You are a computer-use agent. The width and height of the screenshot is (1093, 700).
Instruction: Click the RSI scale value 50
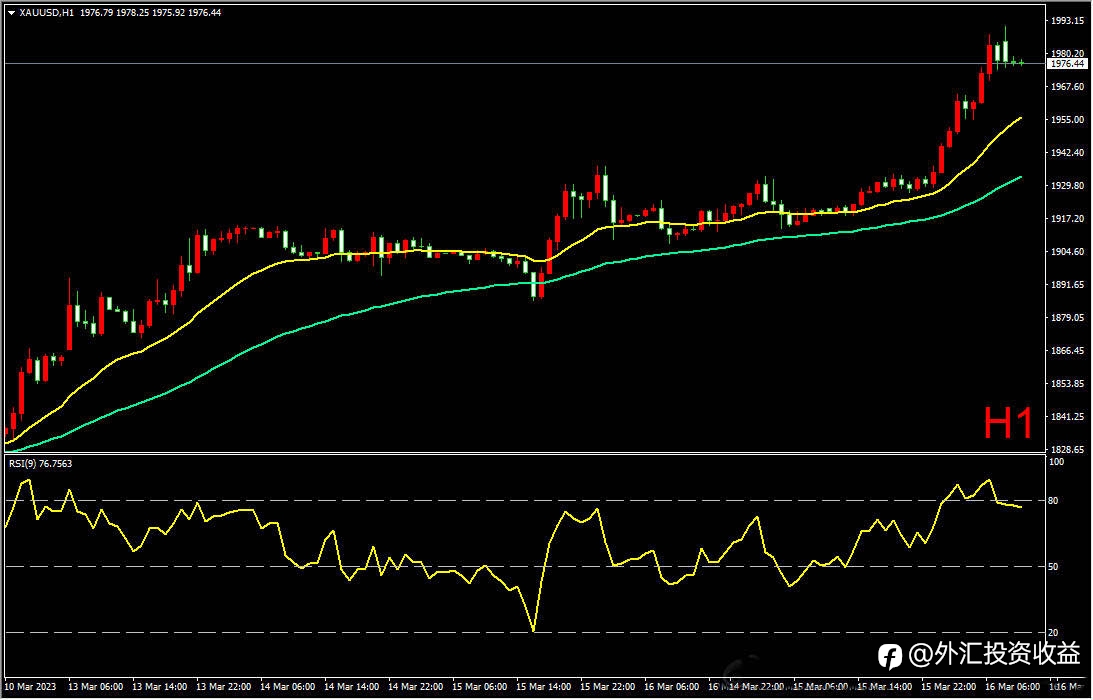point(1053,568)
